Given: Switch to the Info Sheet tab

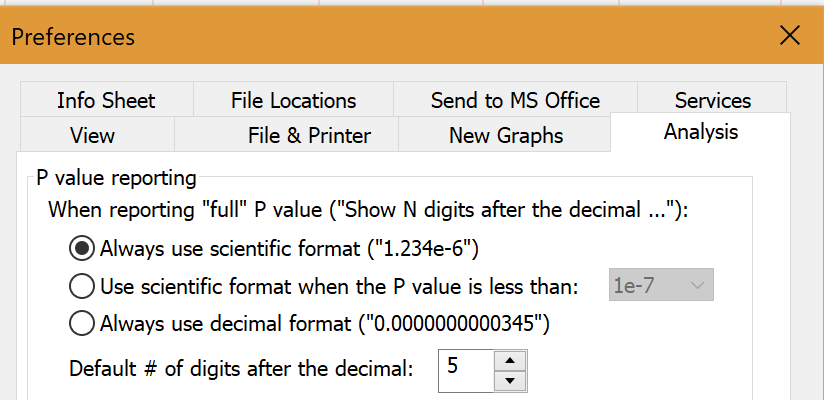Looking at the screenshot, I should 106,100.
